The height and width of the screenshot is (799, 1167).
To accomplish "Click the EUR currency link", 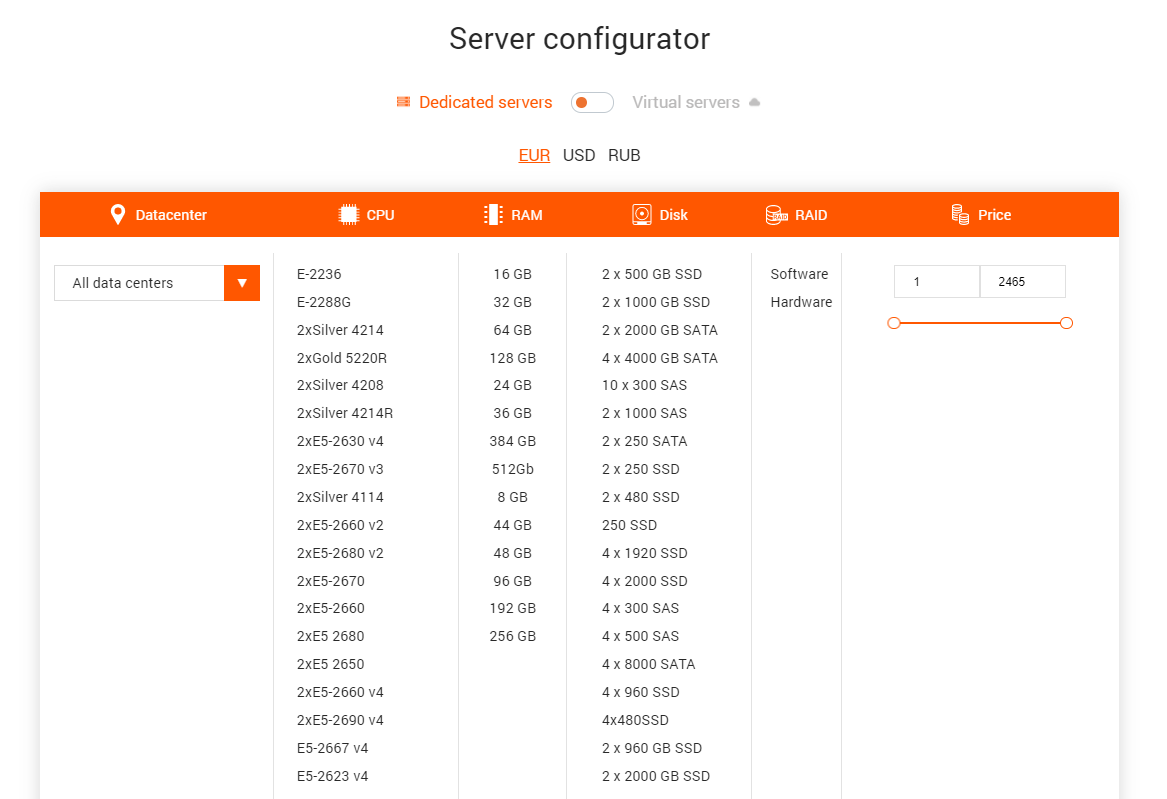I will (534, 155).
